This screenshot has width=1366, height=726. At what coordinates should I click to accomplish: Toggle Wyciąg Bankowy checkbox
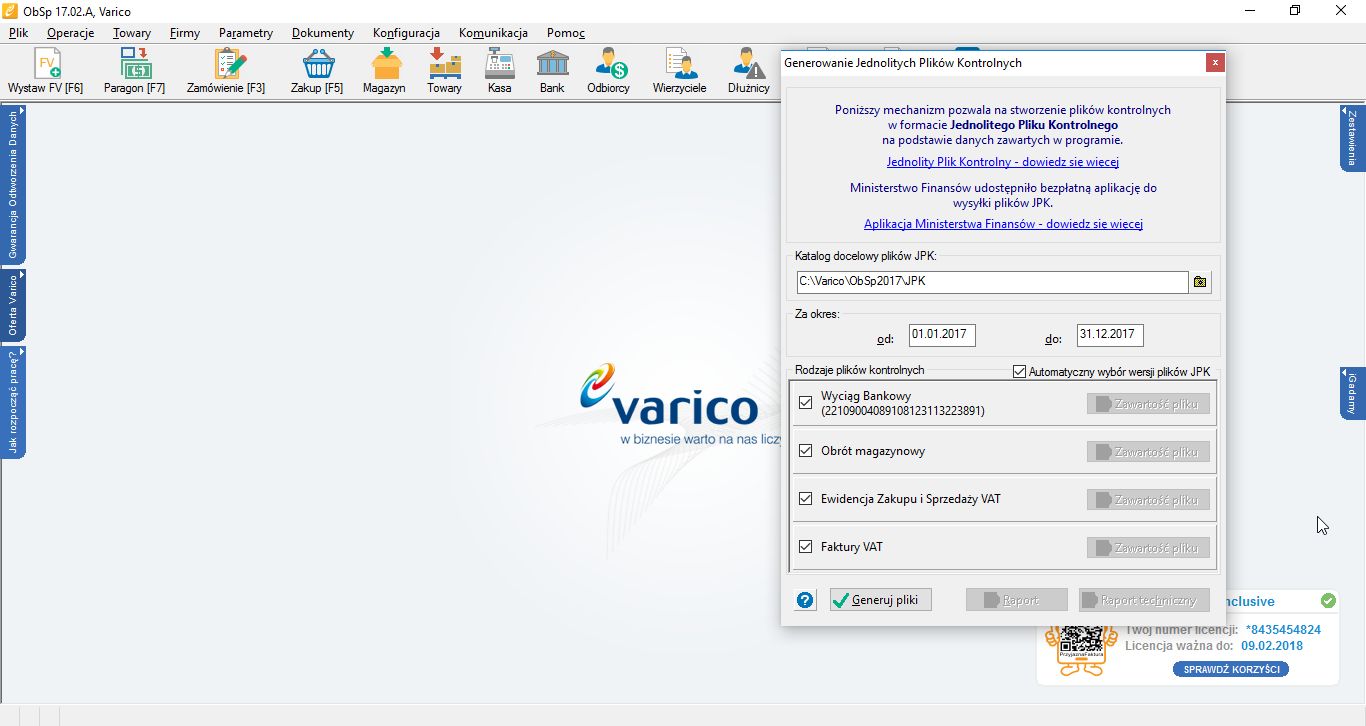click(806, 403)
